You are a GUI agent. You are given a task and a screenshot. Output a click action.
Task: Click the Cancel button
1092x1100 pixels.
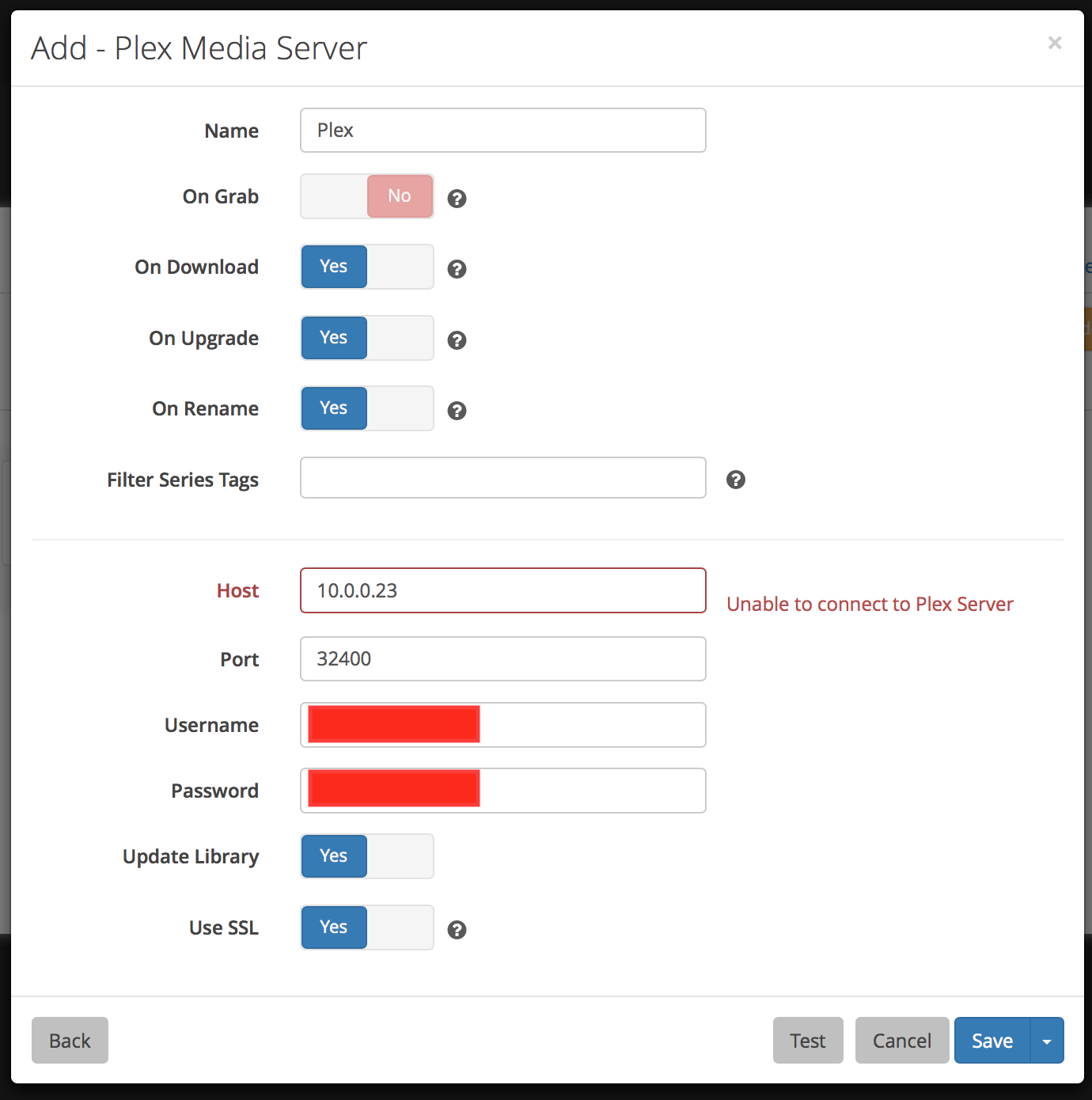(x=902, y=1041)
